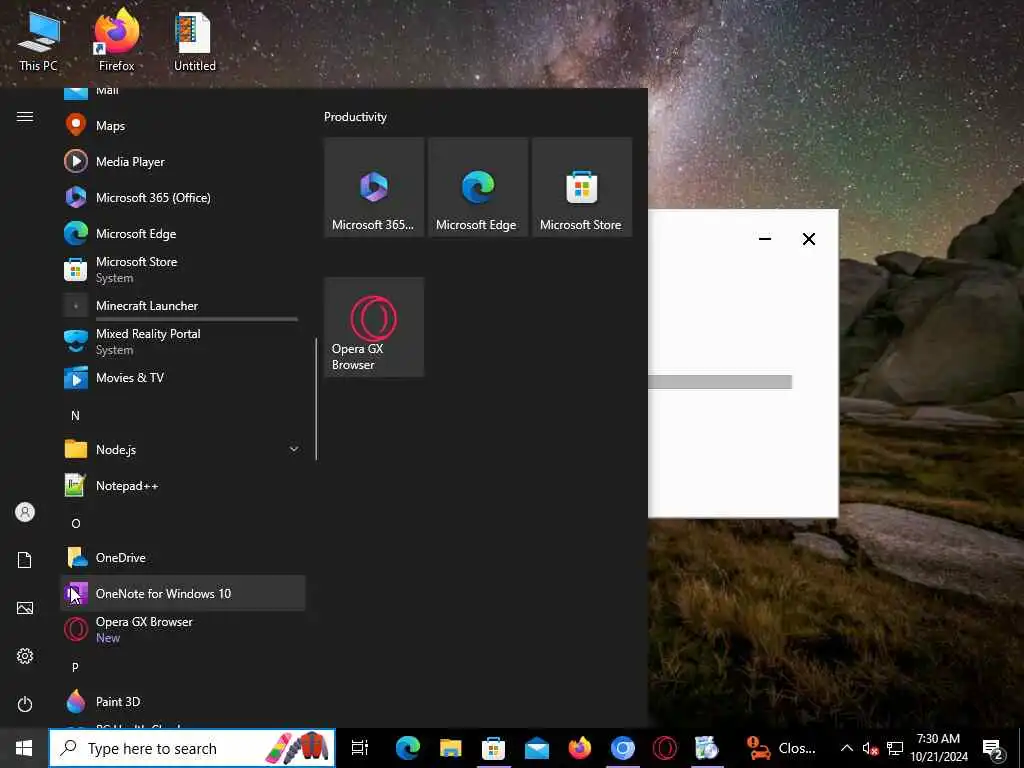
Task: Select This PC desktop icon
Action: click(38, 42)
